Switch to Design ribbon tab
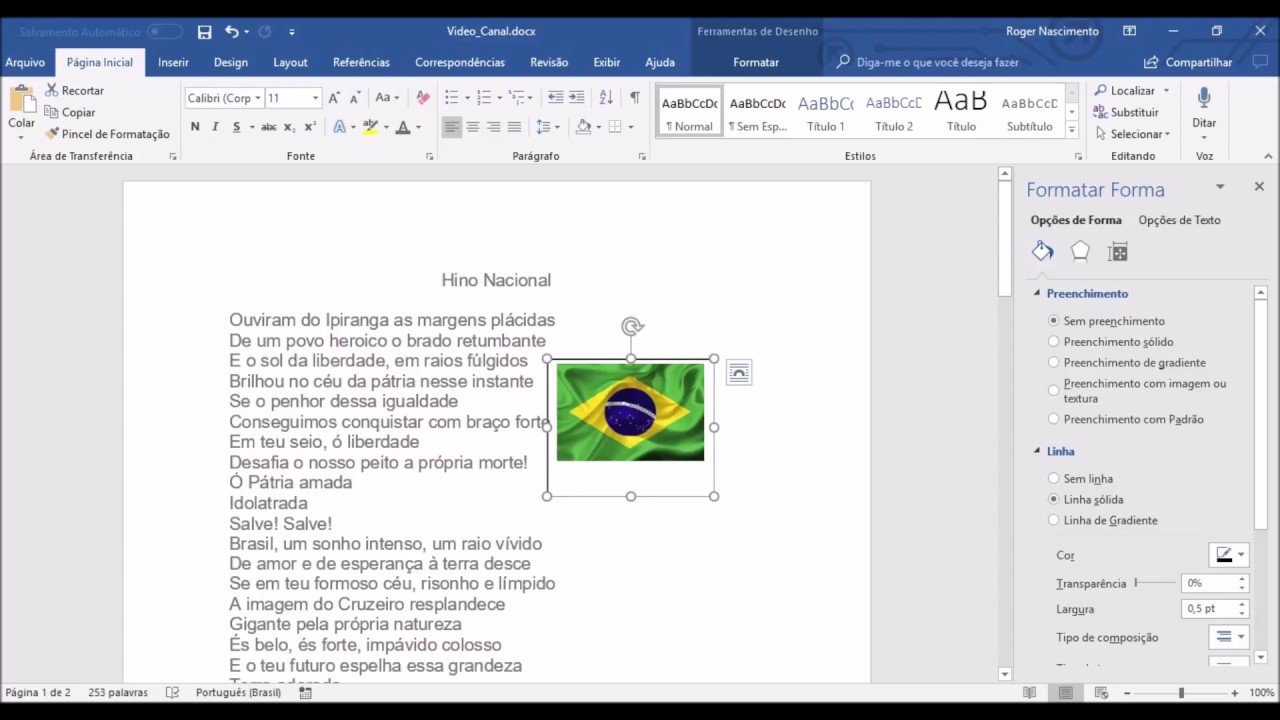1280x720 pixels. tap(231, 62)
